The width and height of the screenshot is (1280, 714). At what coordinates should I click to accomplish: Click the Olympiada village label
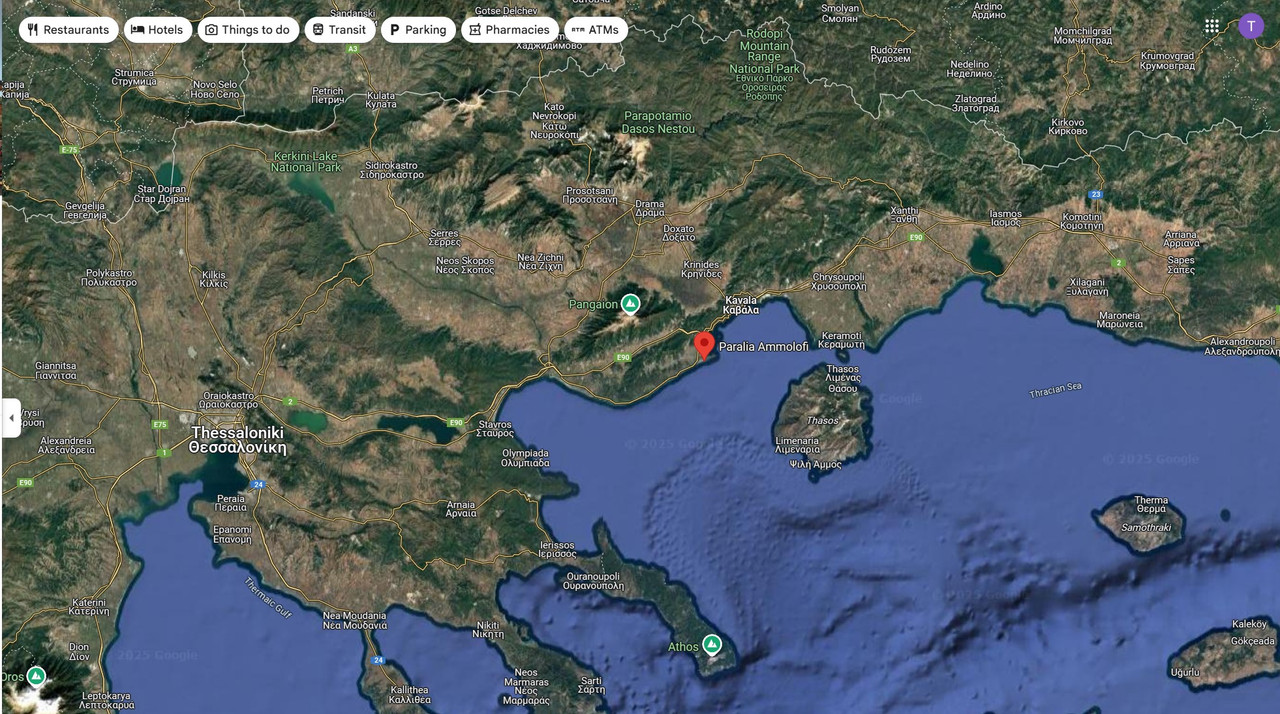click(525, 458)
